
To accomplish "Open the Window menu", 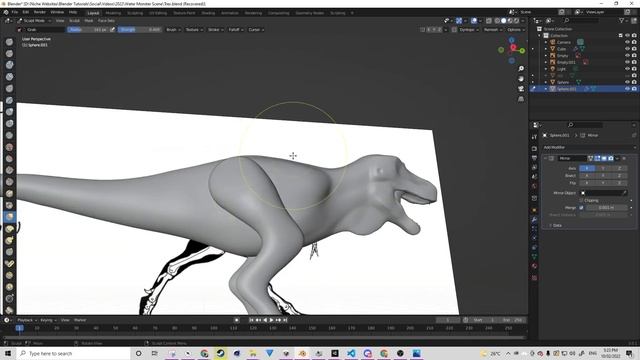I will (57, 12).
